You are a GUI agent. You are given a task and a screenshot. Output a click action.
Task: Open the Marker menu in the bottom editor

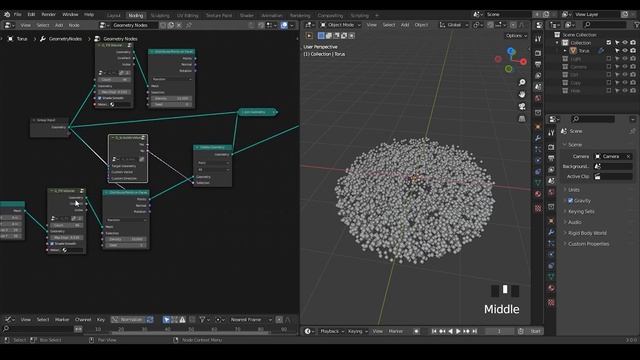point(62,320)
